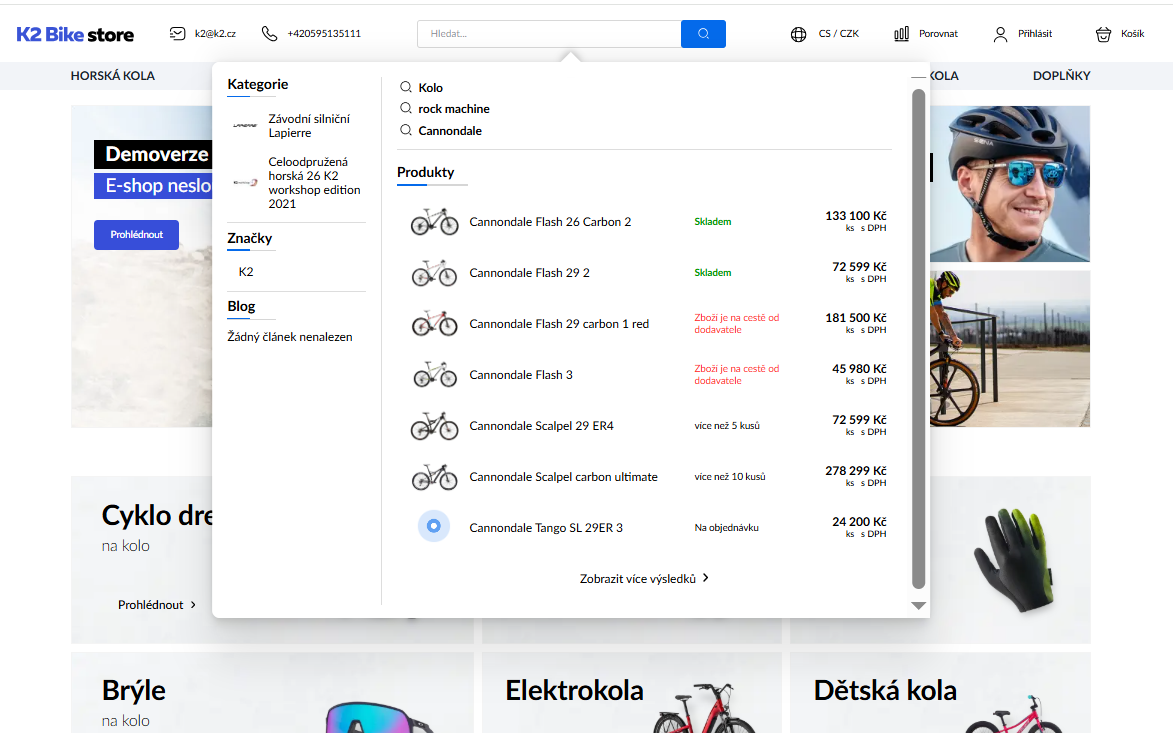Screen dimensions: 1173x733
Task: Click Cannondale Scalpel 29 ER4 thumbnail
Action: pos(435,426)
